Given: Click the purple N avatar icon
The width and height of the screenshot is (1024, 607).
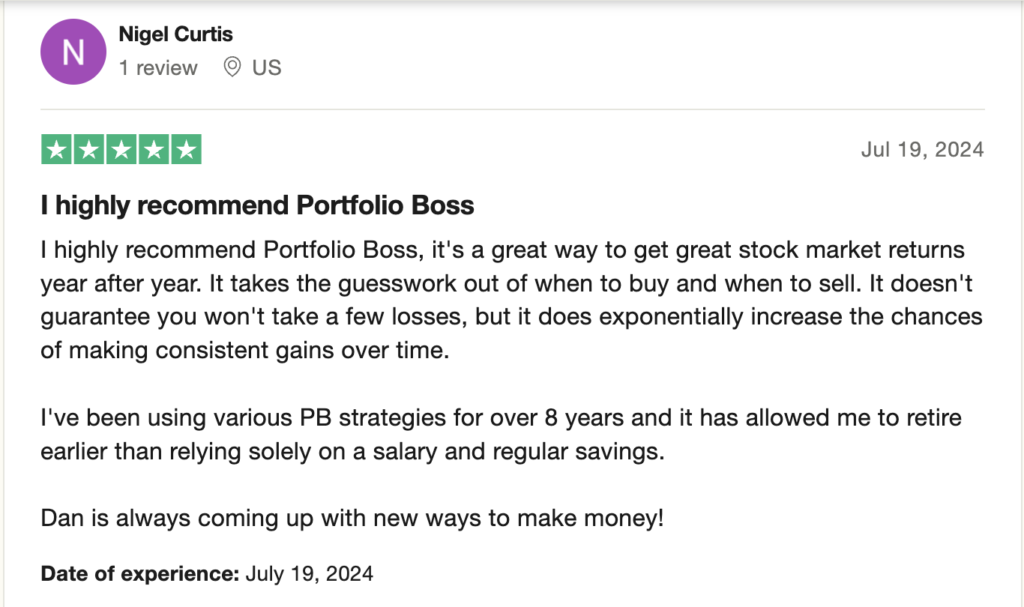Looking at the screenshot, I should tap(73, 52).
